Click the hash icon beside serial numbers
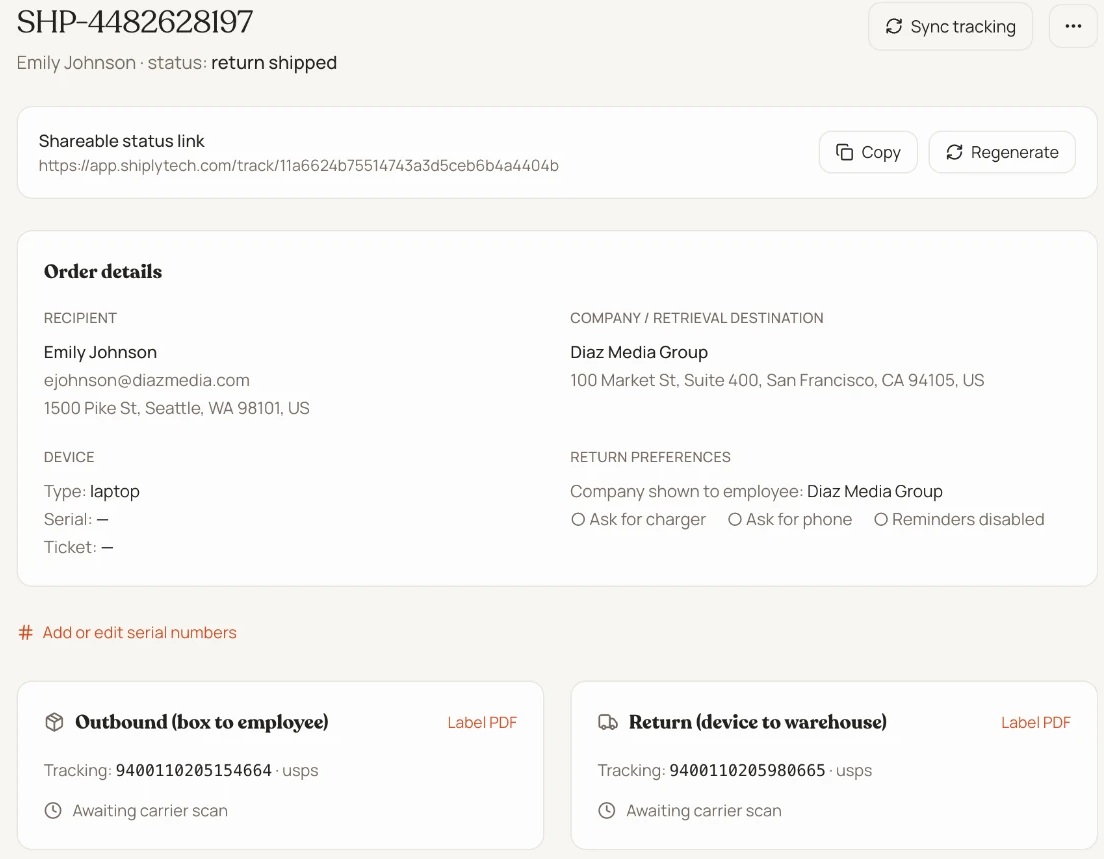Viewport: 1104px width, 859px height. (26, 632)
